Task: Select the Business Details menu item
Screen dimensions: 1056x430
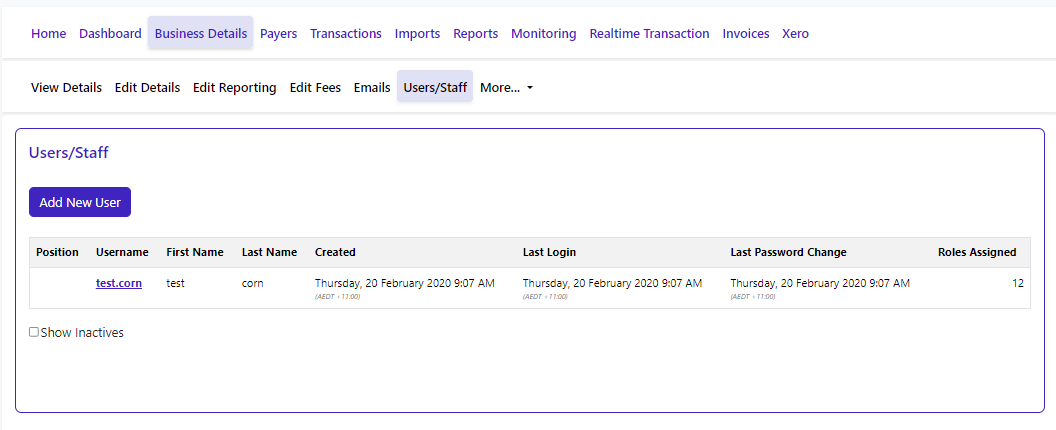Action: pos(200,33)
